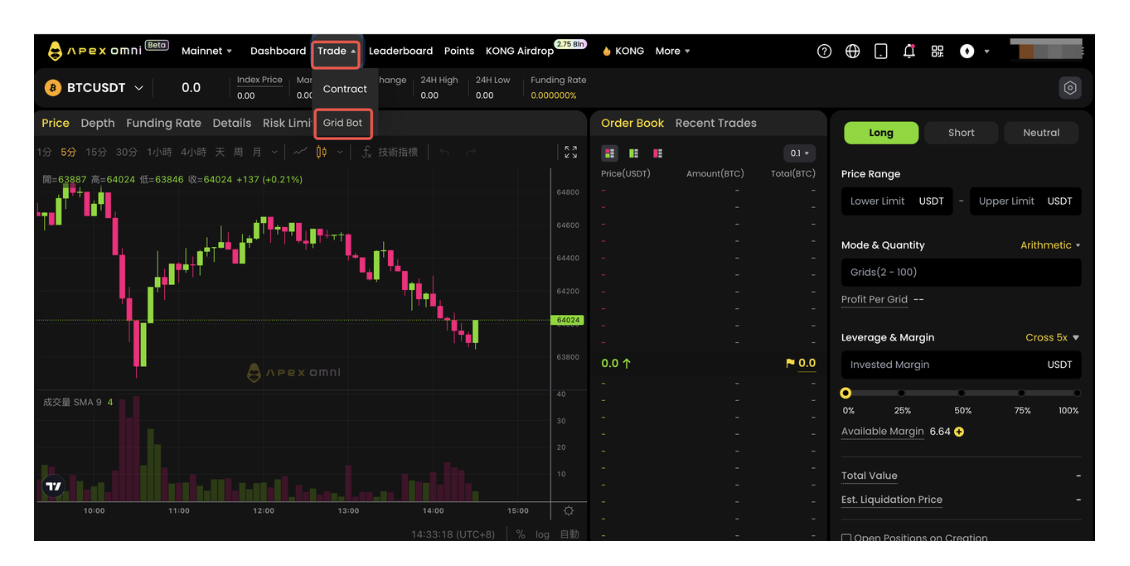Open KONG Airdrop page
Viewport: 1130px width, 566px height.
(x=520, y=51)
